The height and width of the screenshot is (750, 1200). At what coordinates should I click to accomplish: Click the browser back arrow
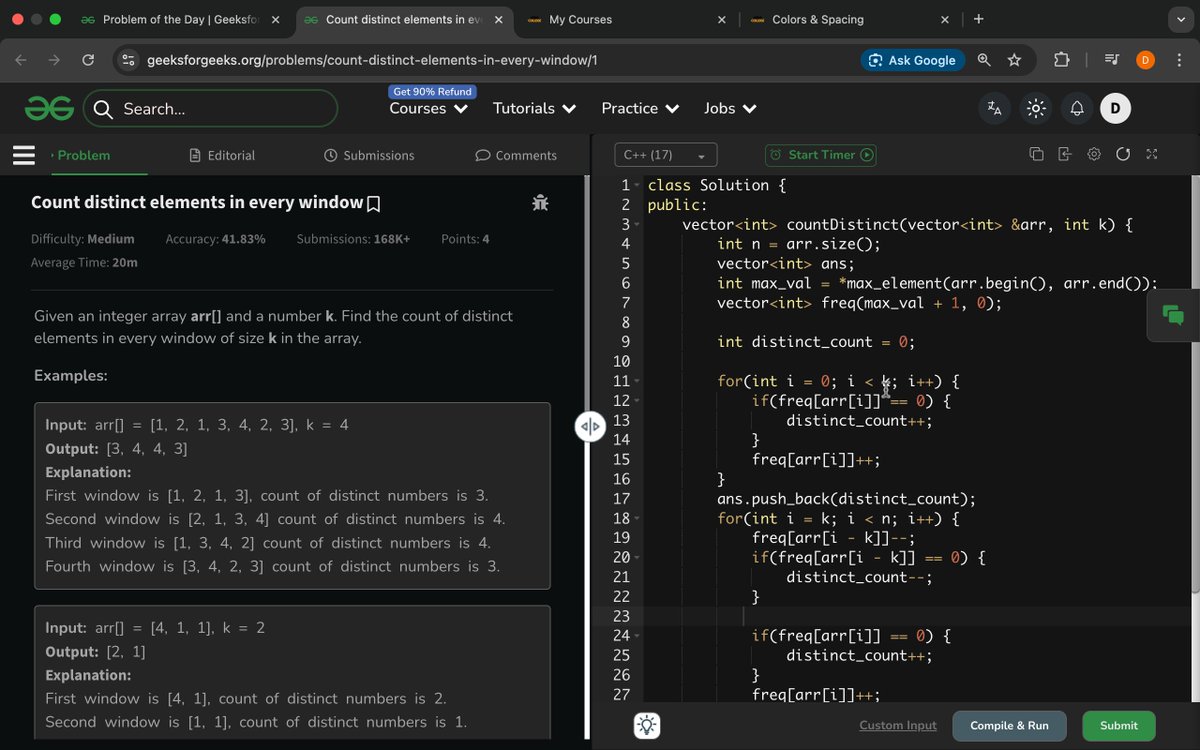pyautogui.click(x=21, y=60)
